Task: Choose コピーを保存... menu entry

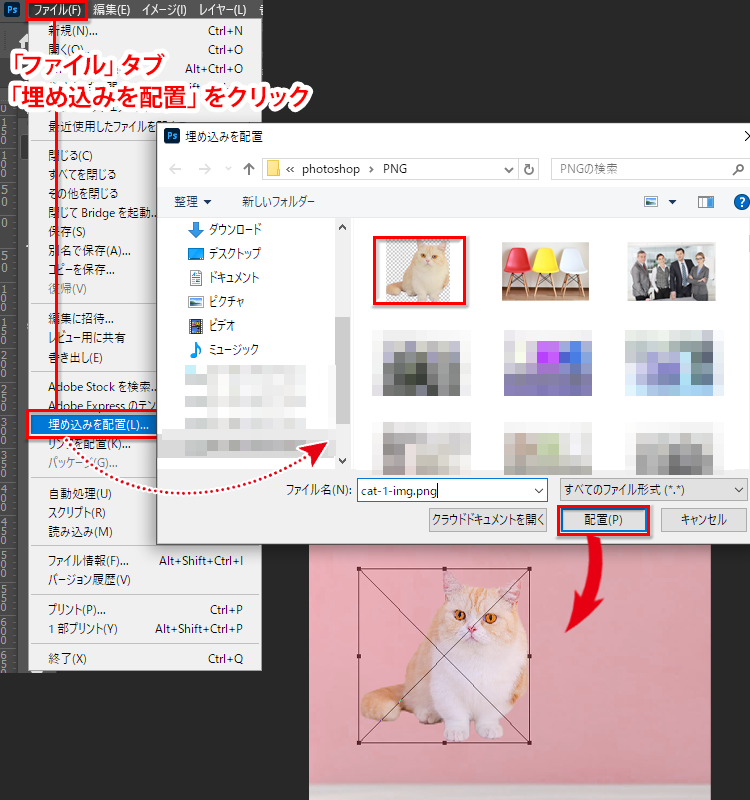Action: point(94,269)
